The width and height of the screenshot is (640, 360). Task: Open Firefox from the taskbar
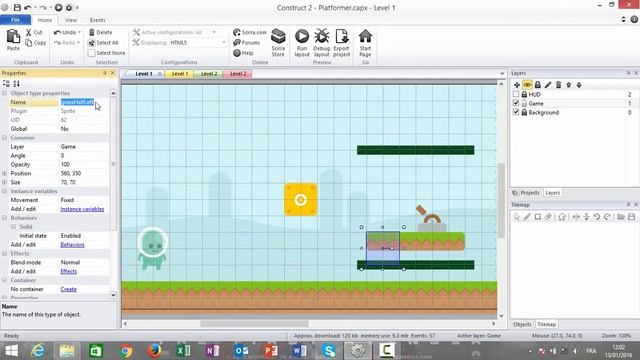click(x=154, y=351)
